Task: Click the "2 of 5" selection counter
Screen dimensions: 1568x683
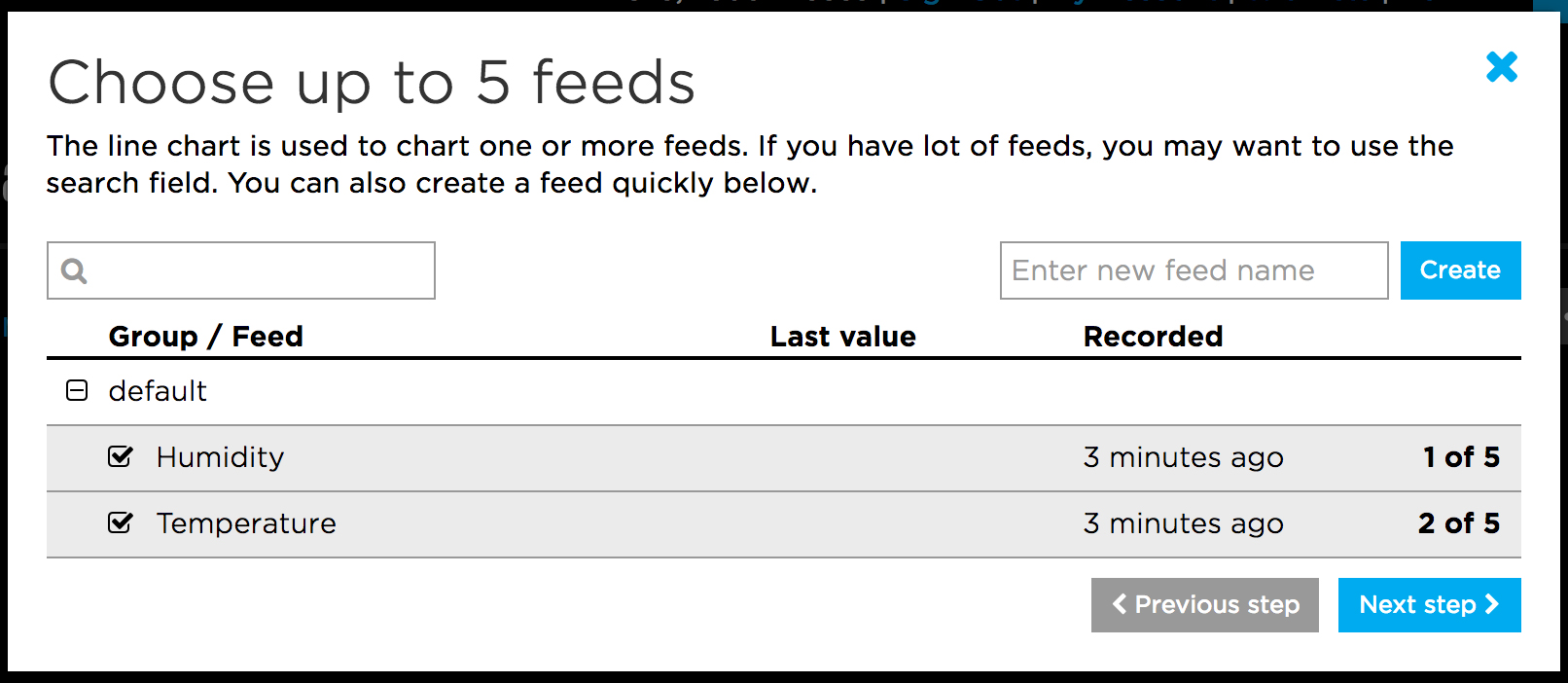Action: click(1458, 523)
